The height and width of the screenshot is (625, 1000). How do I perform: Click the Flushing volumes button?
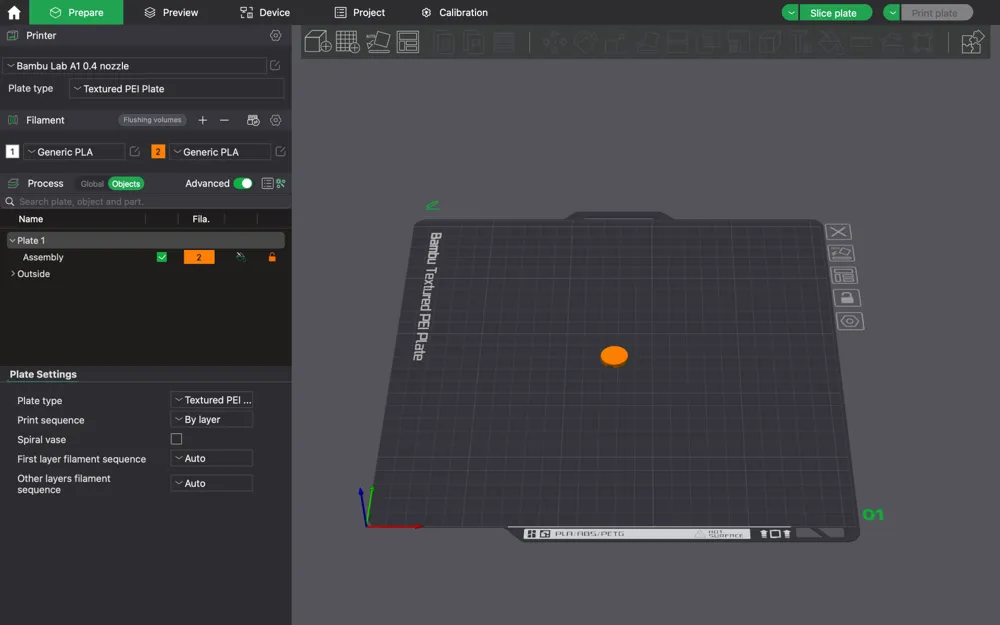152,120
